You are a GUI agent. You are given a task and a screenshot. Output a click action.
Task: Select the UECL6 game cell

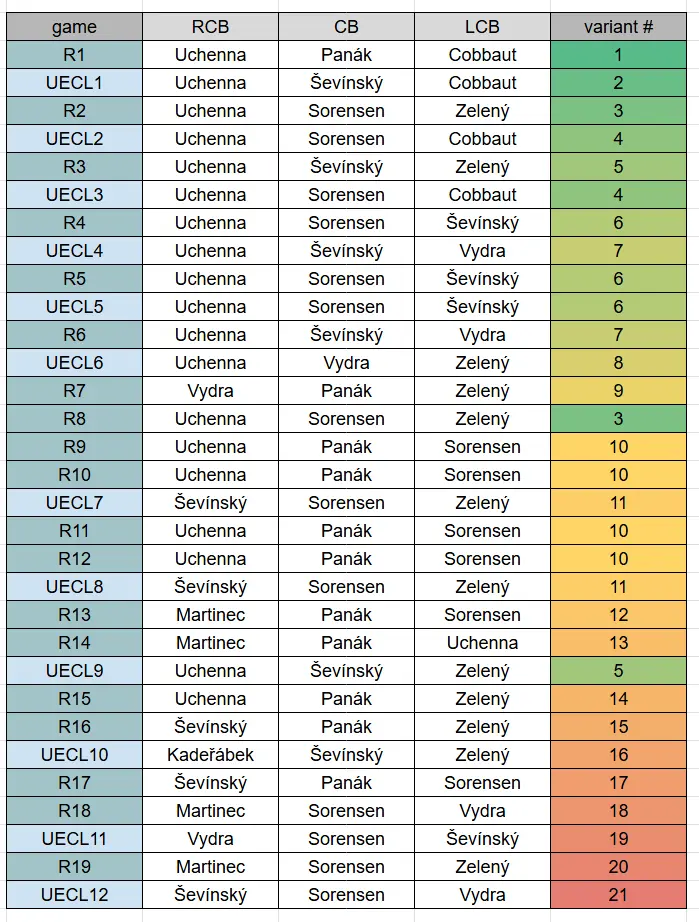[74, 363]
